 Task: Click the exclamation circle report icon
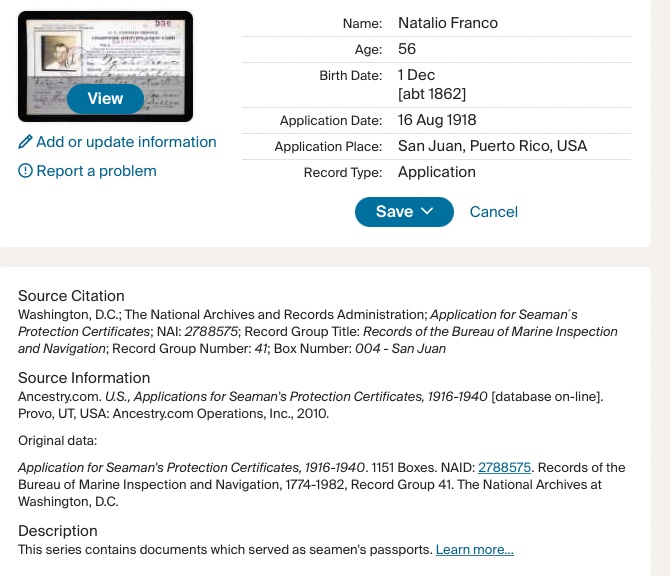25,171
